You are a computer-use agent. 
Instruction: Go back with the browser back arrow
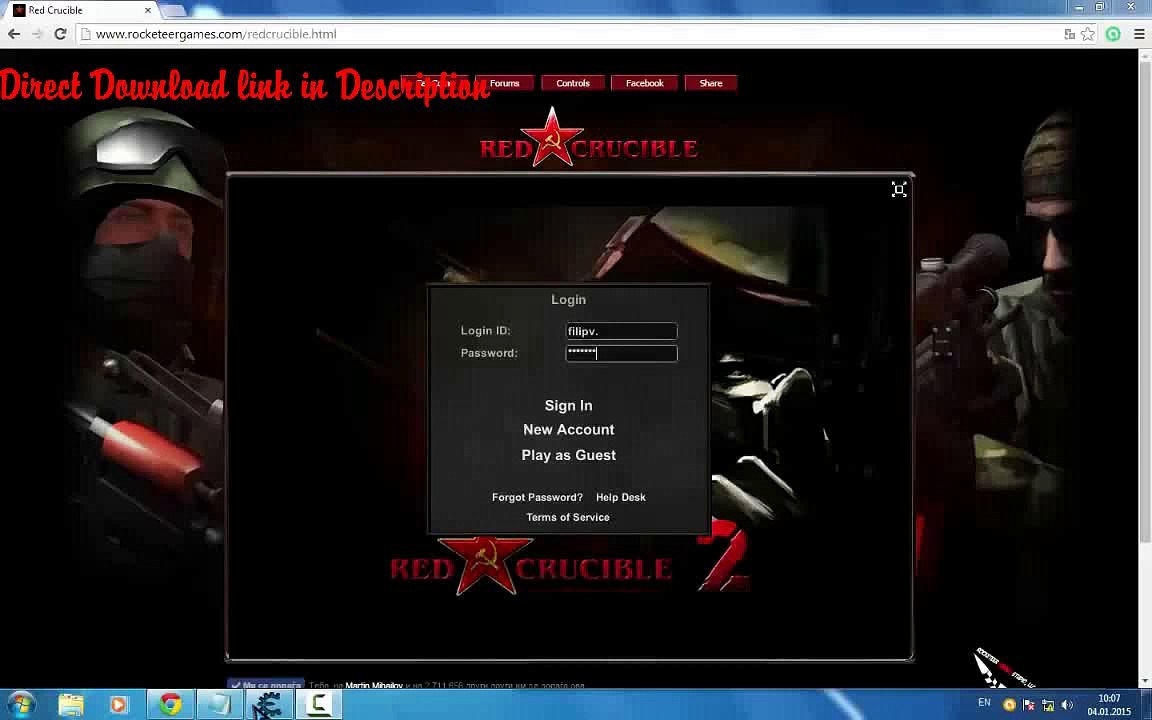click(x=14, y=34)
